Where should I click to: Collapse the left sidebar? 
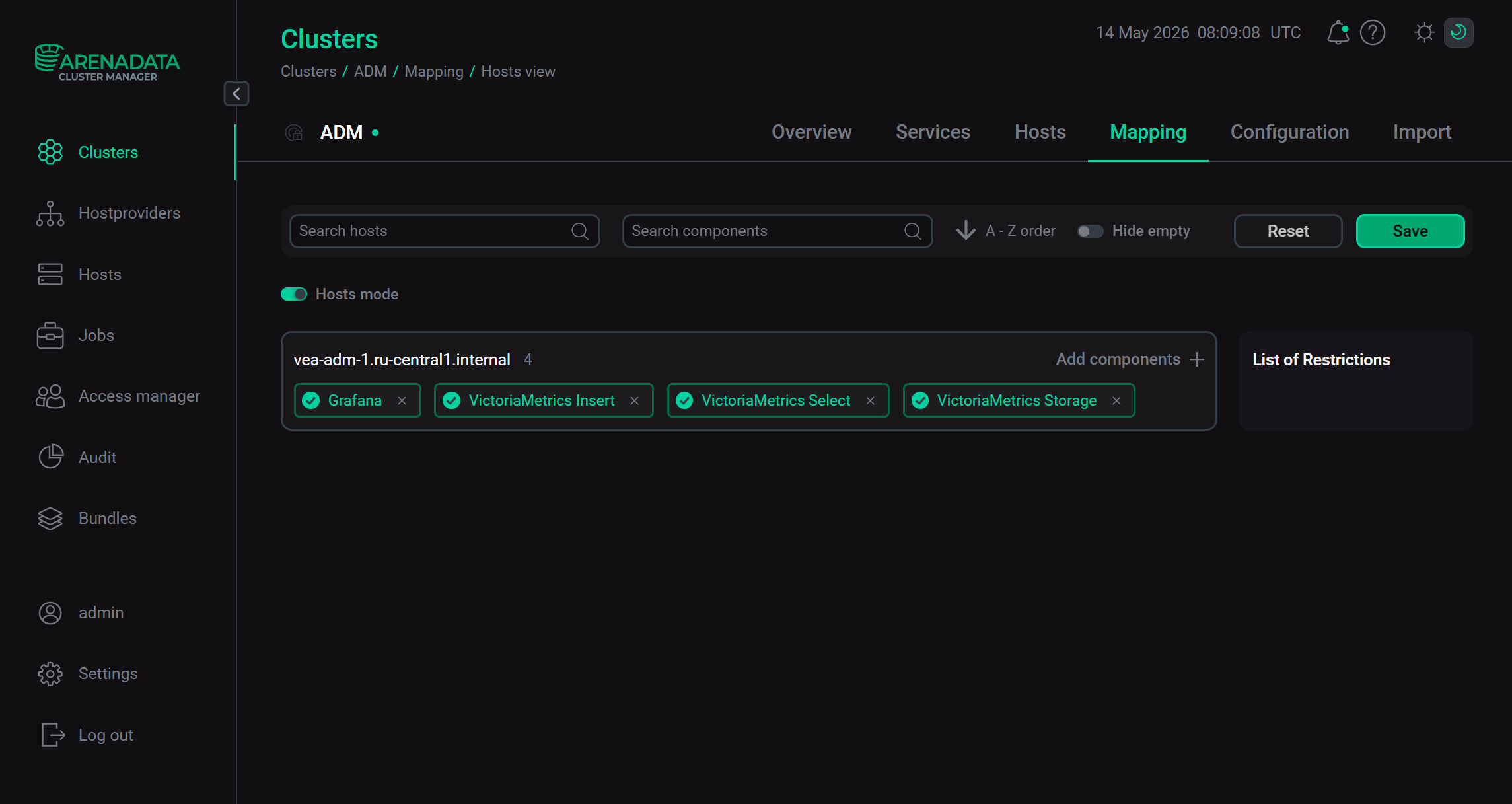point(236,94)
